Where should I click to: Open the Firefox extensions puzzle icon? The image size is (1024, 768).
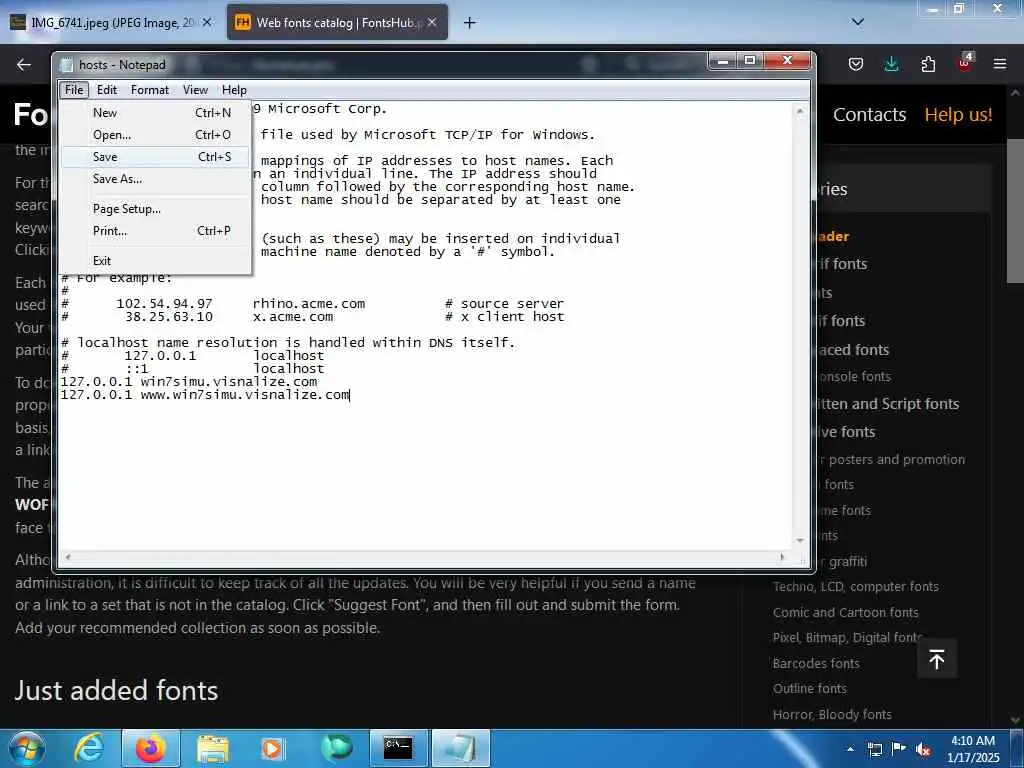pyautogui.click(x=928, y=64)
